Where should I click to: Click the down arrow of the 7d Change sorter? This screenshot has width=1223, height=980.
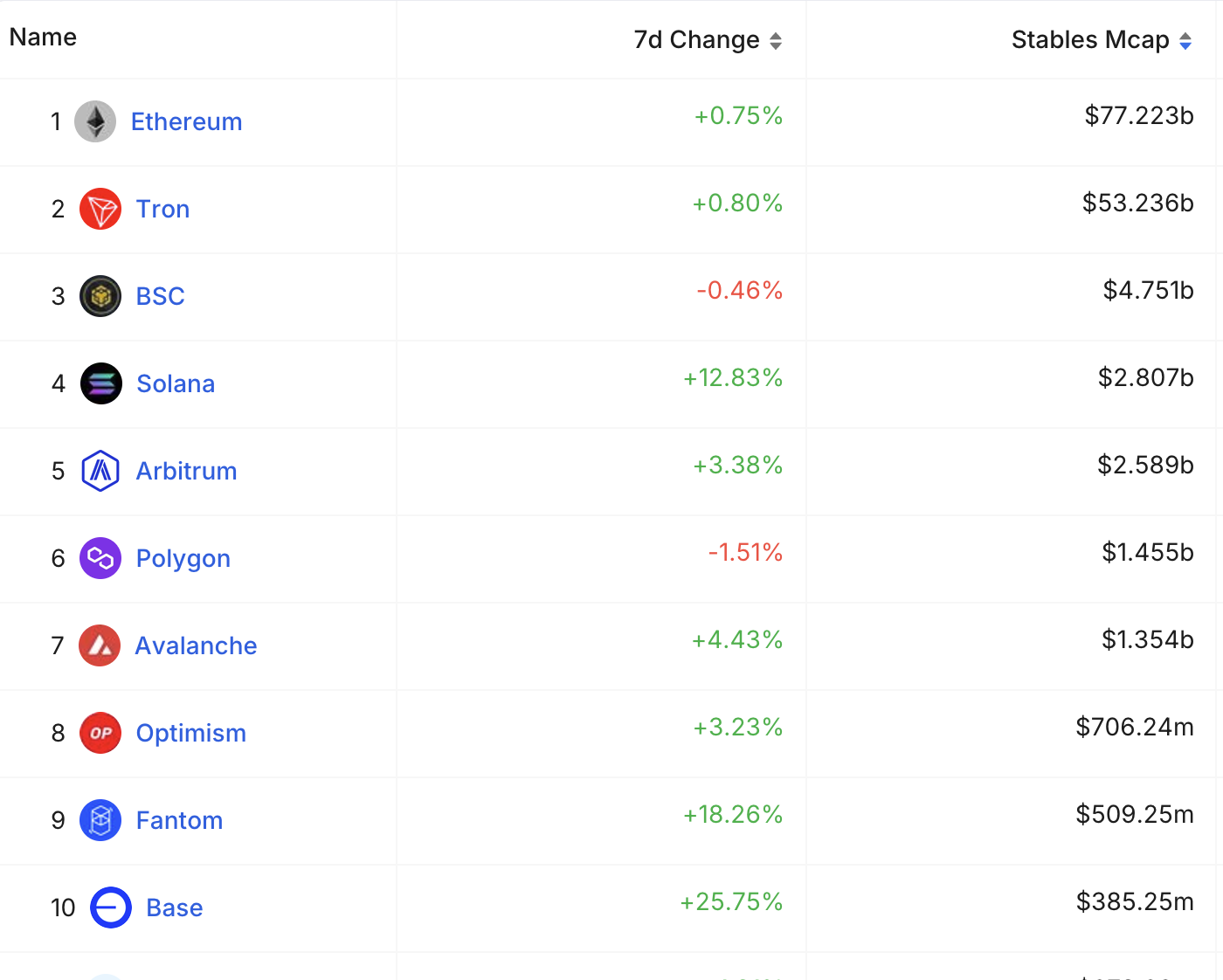tap(776, 45)
